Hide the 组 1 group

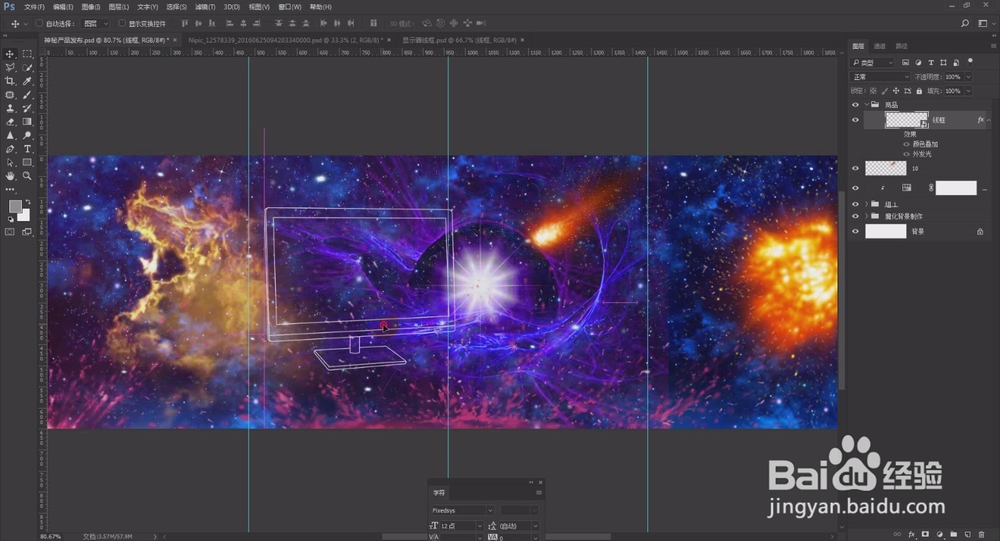[855, 204]
